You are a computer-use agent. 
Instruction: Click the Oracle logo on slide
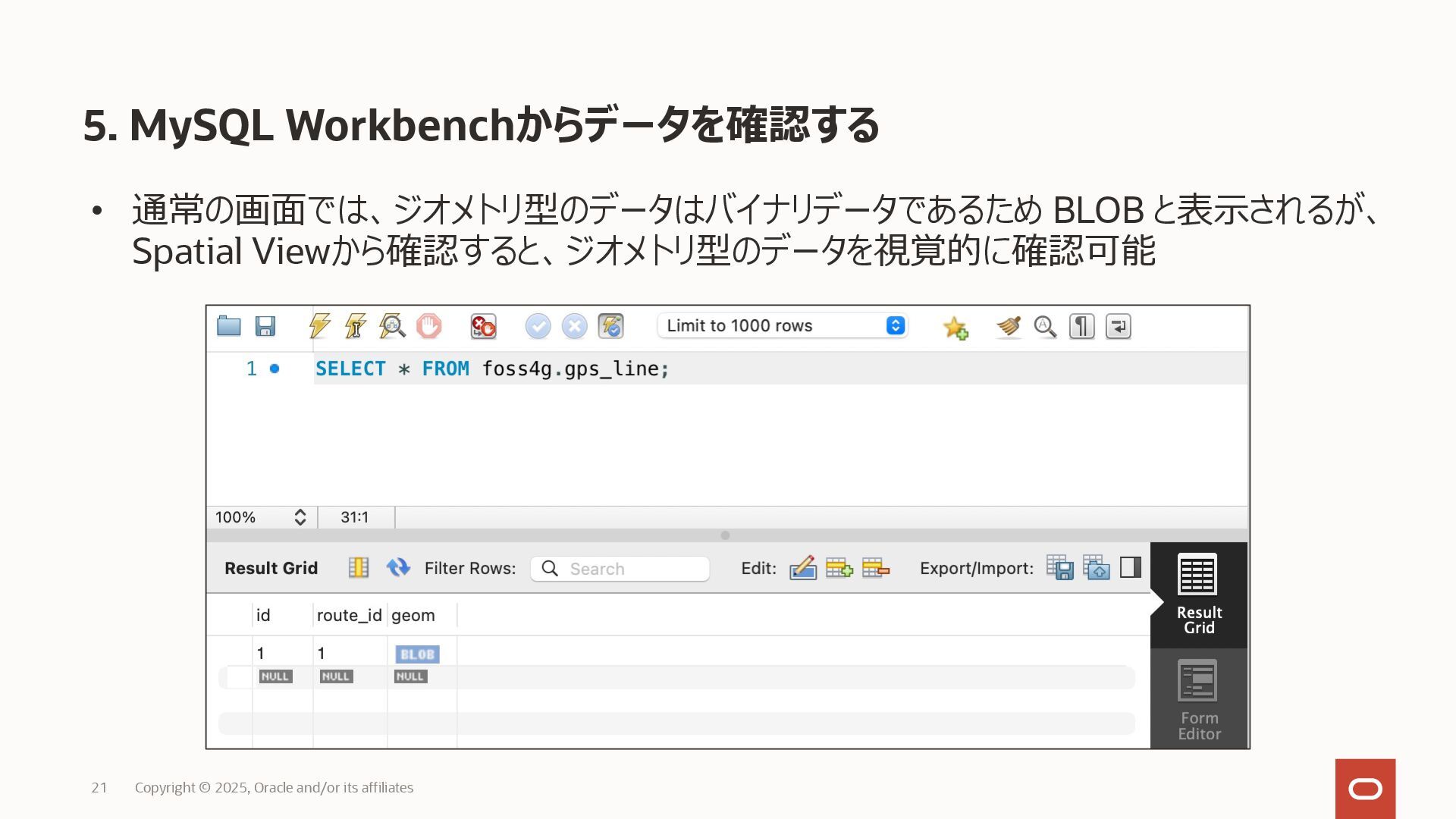pos(1365,789)
